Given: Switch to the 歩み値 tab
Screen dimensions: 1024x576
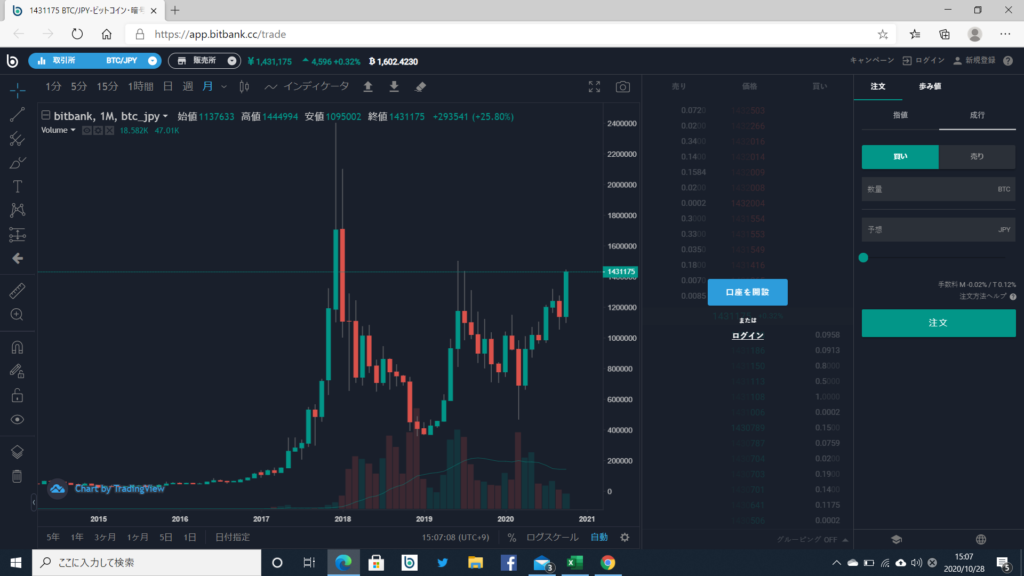Looking at the screenshot, I should coord(930,86).
